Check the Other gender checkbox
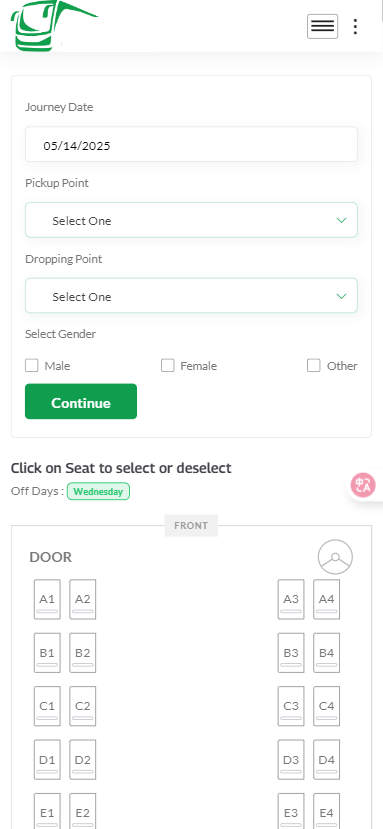This screenshot has width=383, height=829. tap(314, 365)
